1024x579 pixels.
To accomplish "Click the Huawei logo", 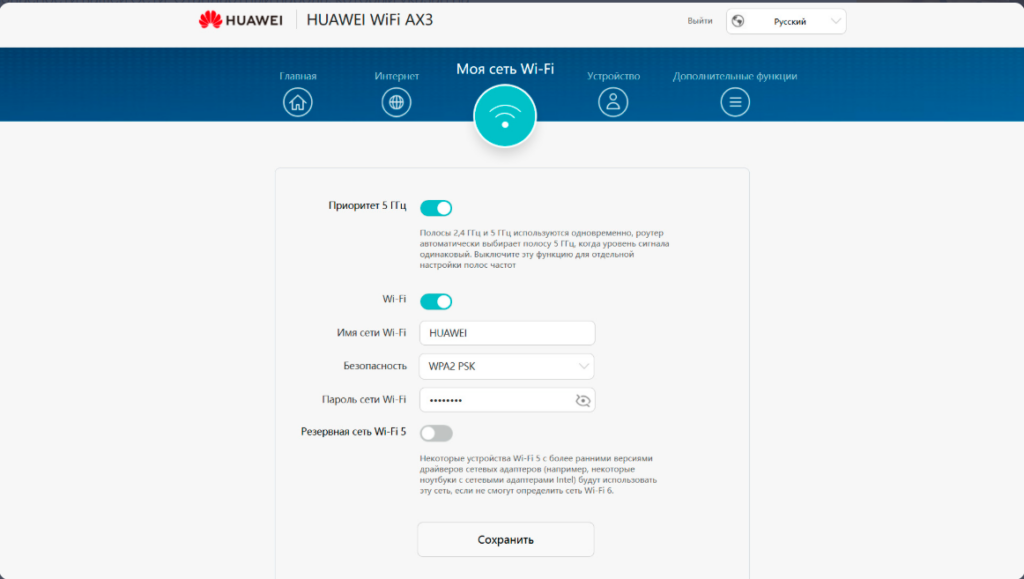I will (x=241, y=20).
